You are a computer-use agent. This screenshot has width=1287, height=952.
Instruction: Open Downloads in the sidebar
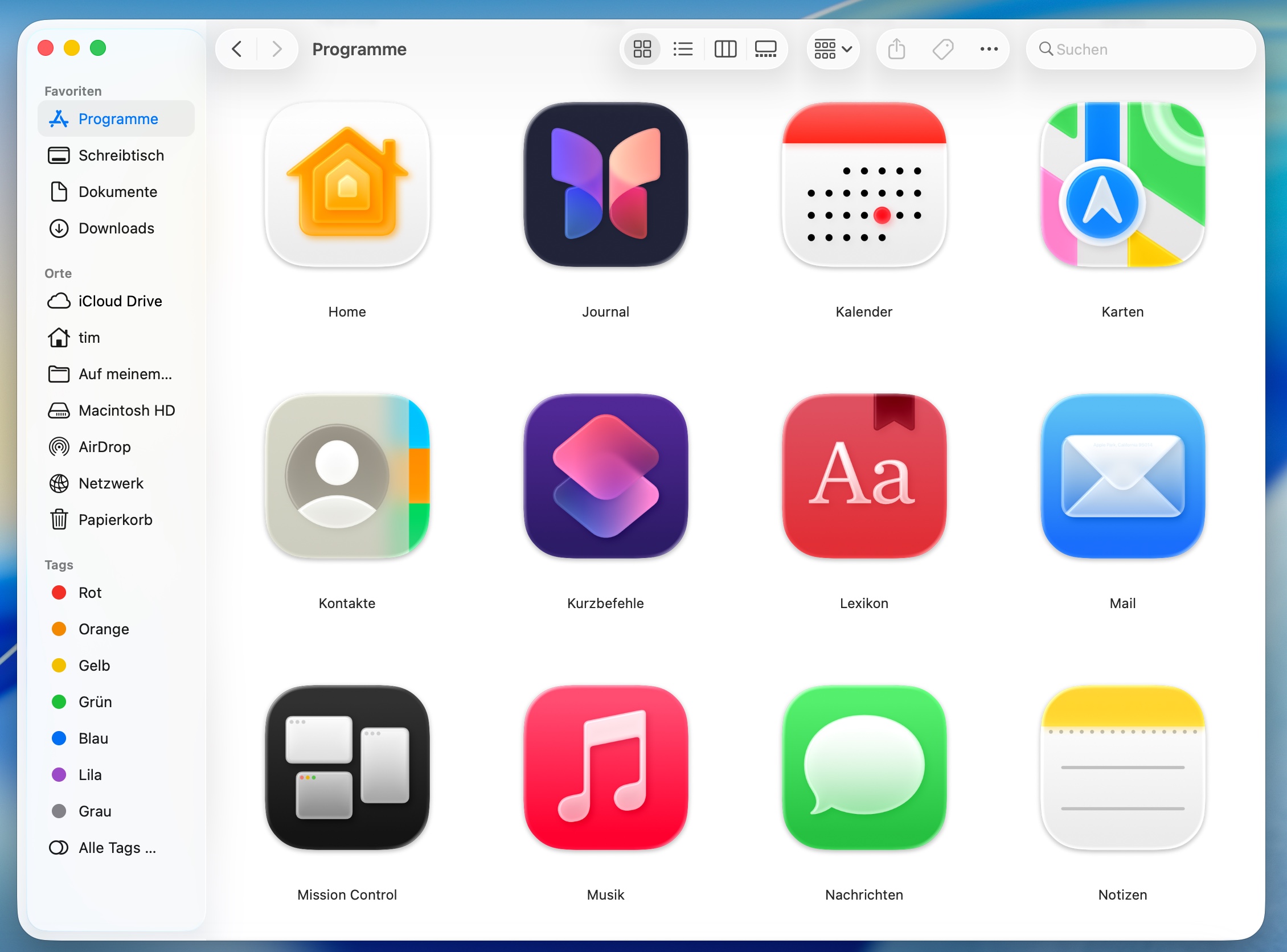116,228
